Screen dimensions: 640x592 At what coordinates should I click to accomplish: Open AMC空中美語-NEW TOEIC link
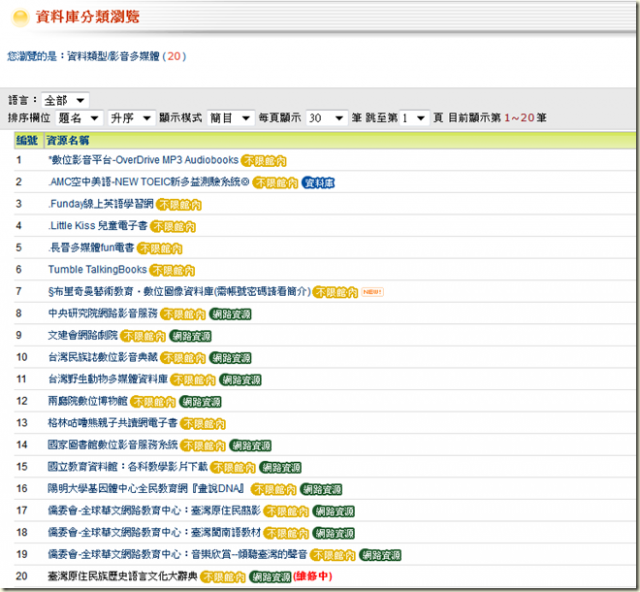(x=149, y=182)
